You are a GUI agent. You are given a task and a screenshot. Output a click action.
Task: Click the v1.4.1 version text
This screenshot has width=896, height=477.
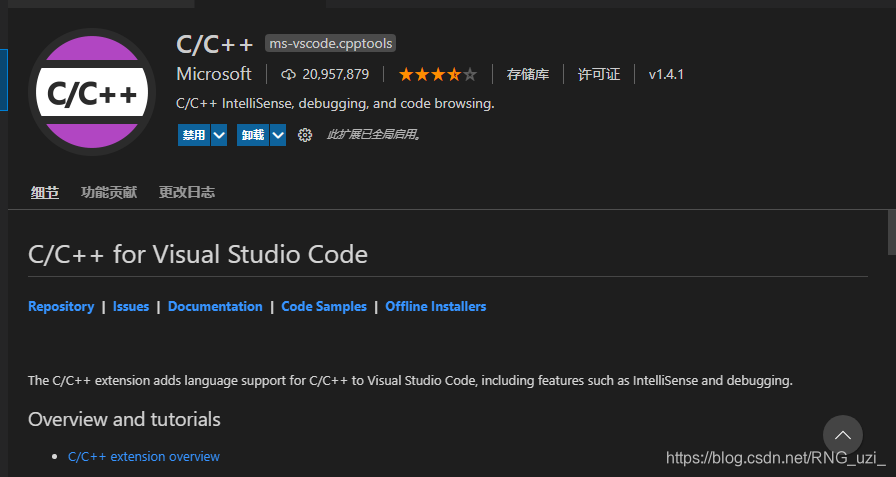666,74
